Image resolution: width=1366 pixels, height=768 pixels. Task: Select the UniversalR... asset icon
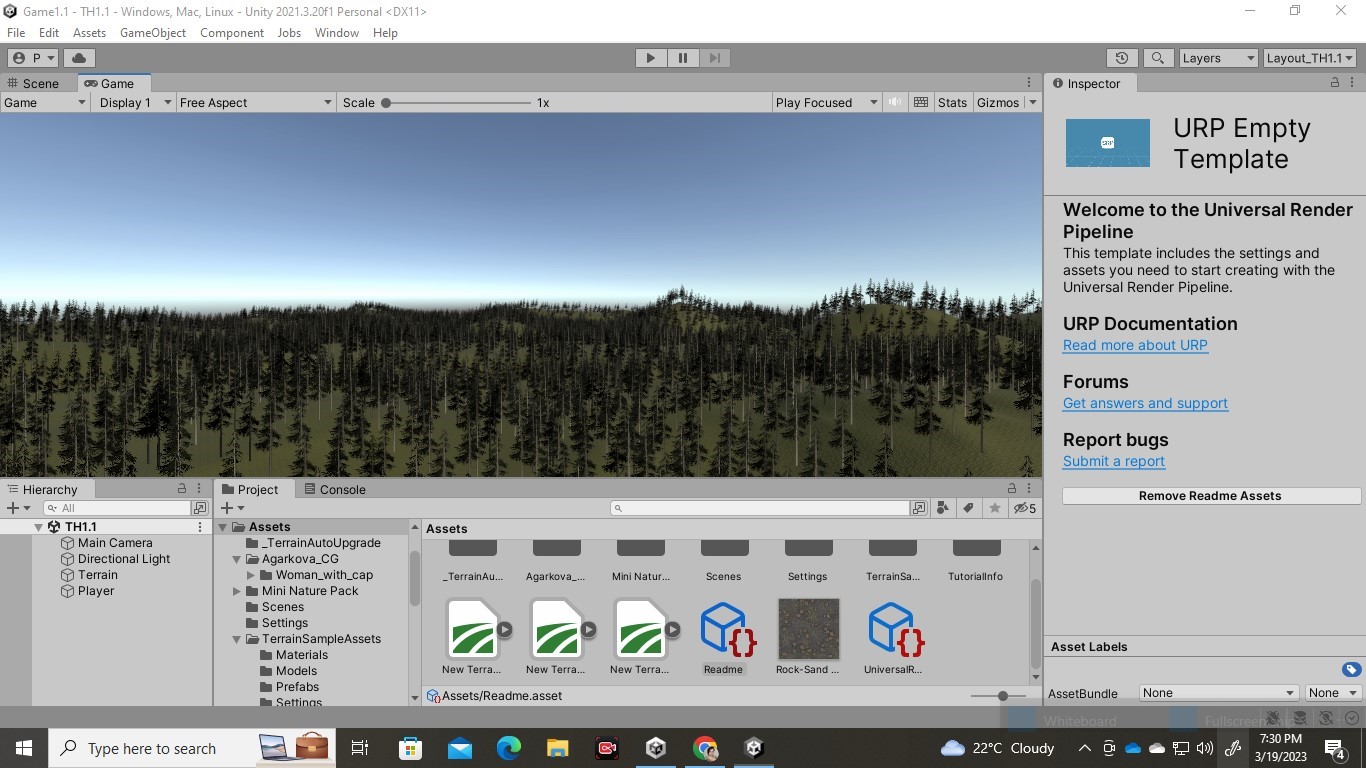[x=896, y=629]
